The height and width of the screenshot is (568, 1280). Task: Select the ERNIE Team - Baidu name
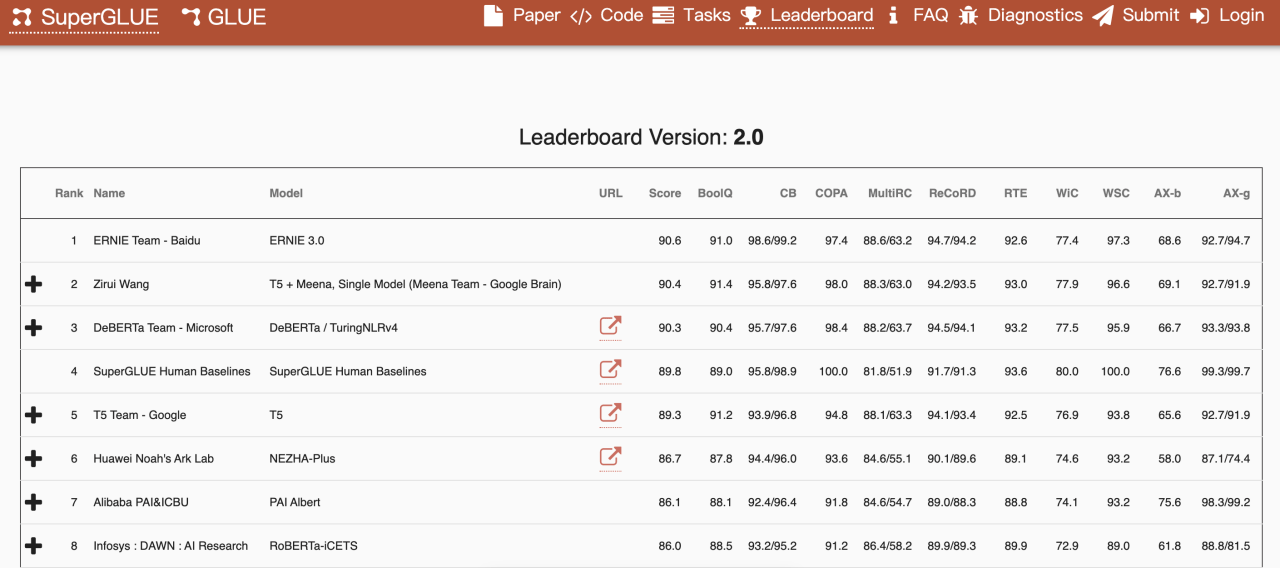point(146,241)
